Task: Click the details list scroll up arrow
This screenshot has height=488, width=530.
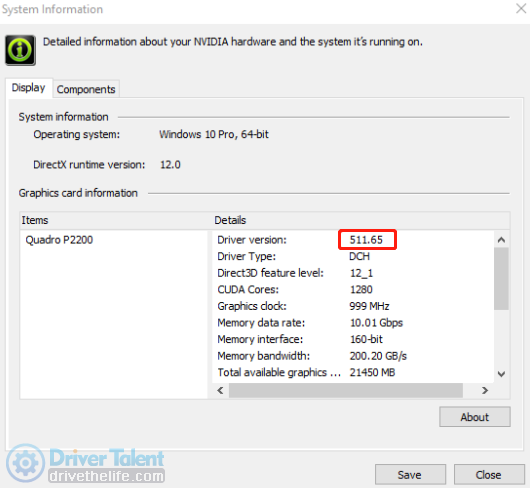Action: click(501, 240)
